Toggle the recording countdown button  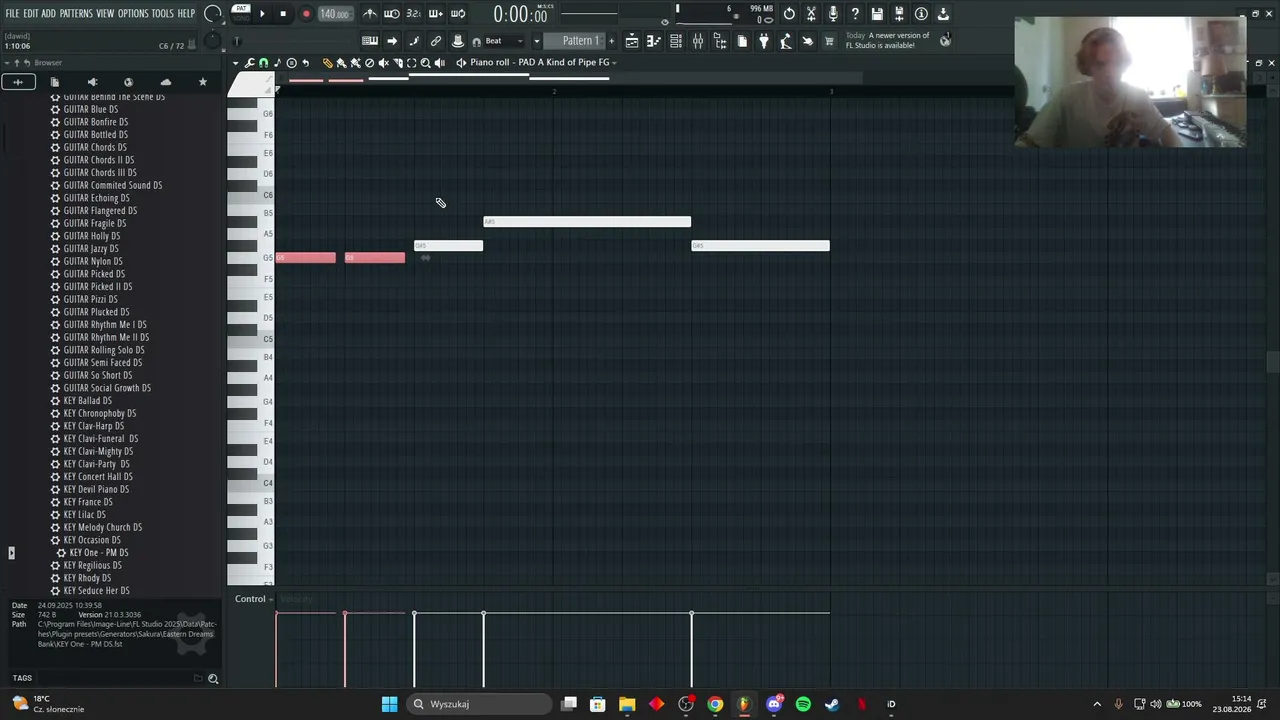point(414,14)
